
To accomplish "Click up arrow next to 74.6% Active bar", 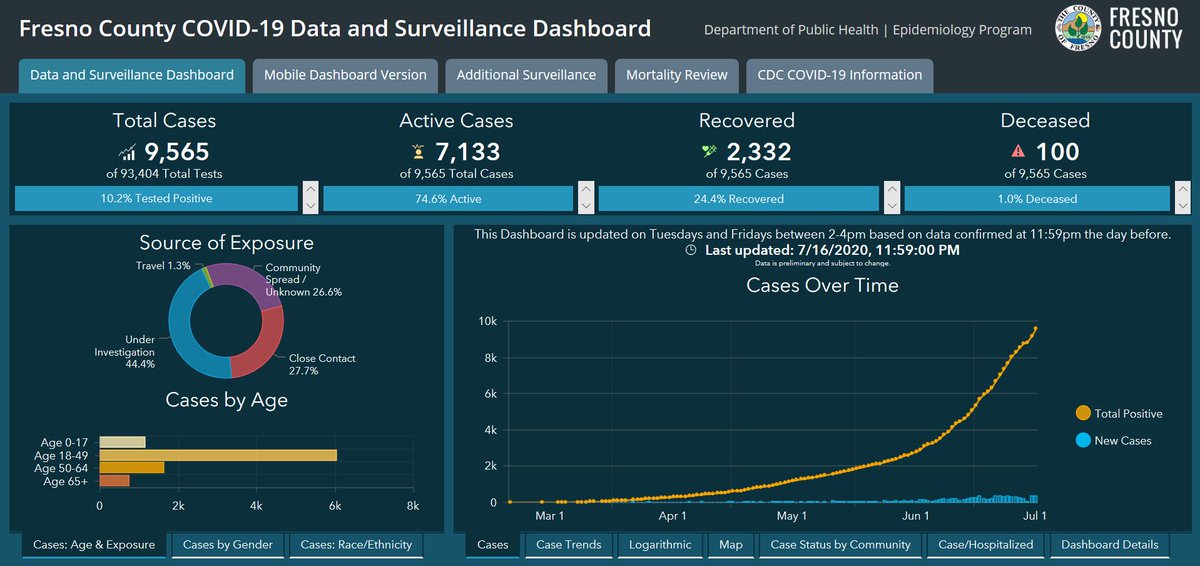I will coord(586,189).
